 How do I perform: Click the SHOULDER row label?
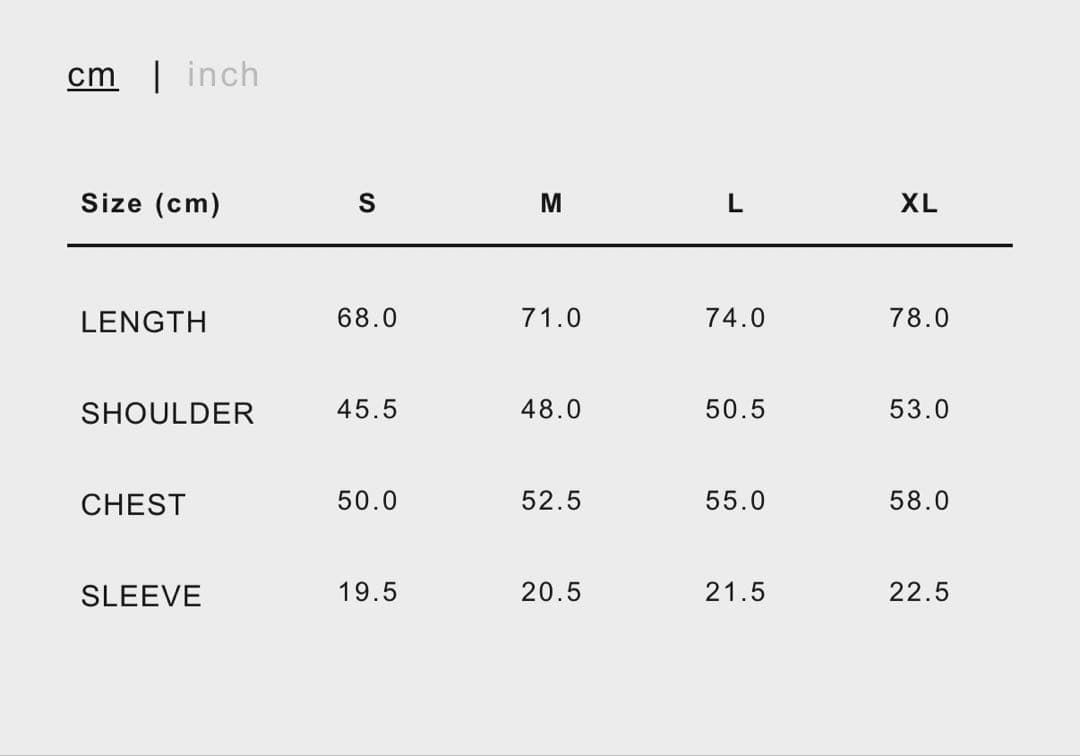point(168,413)
